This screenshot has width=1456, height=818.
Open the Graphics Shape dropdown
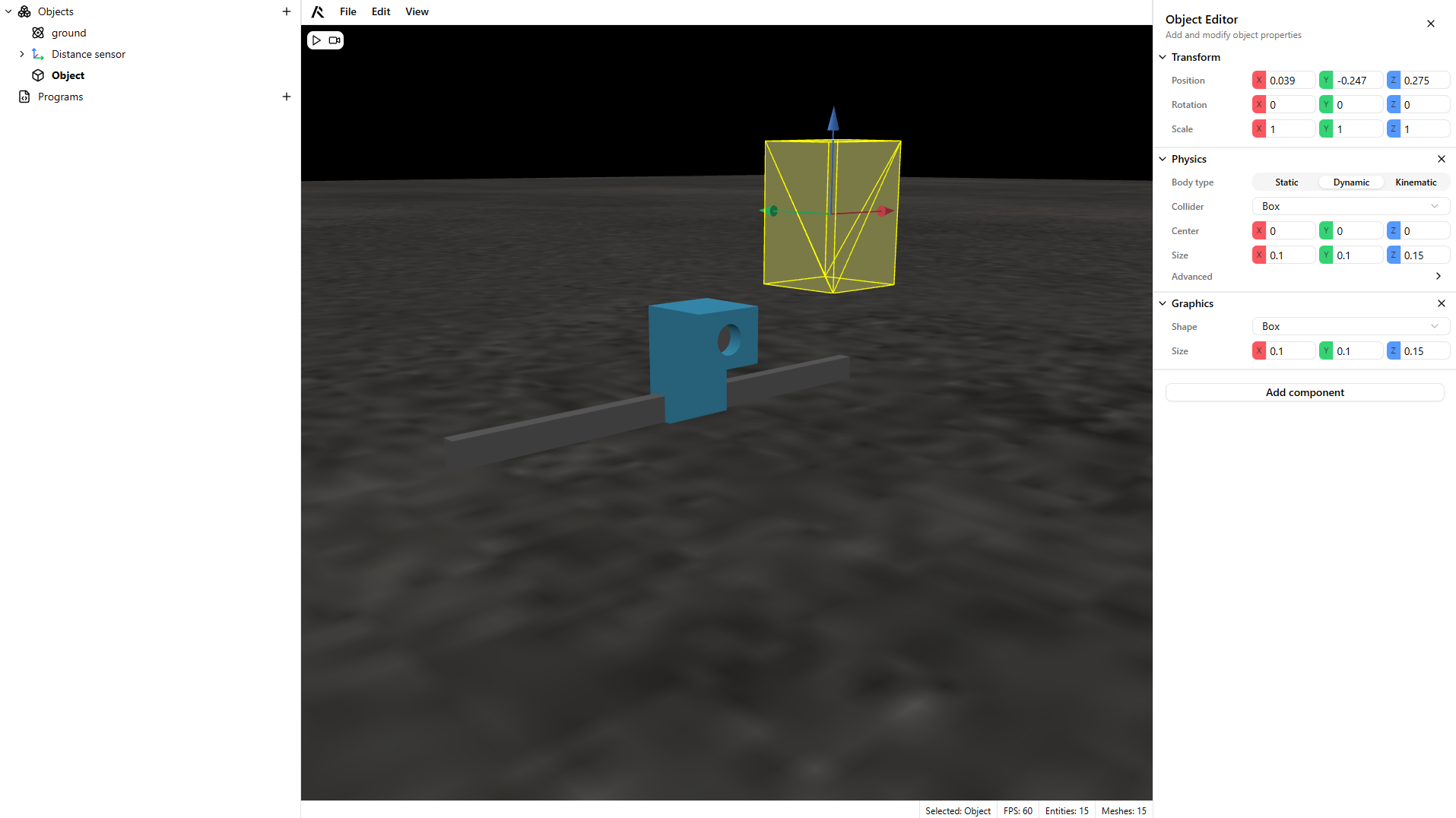coord(1350,327)
